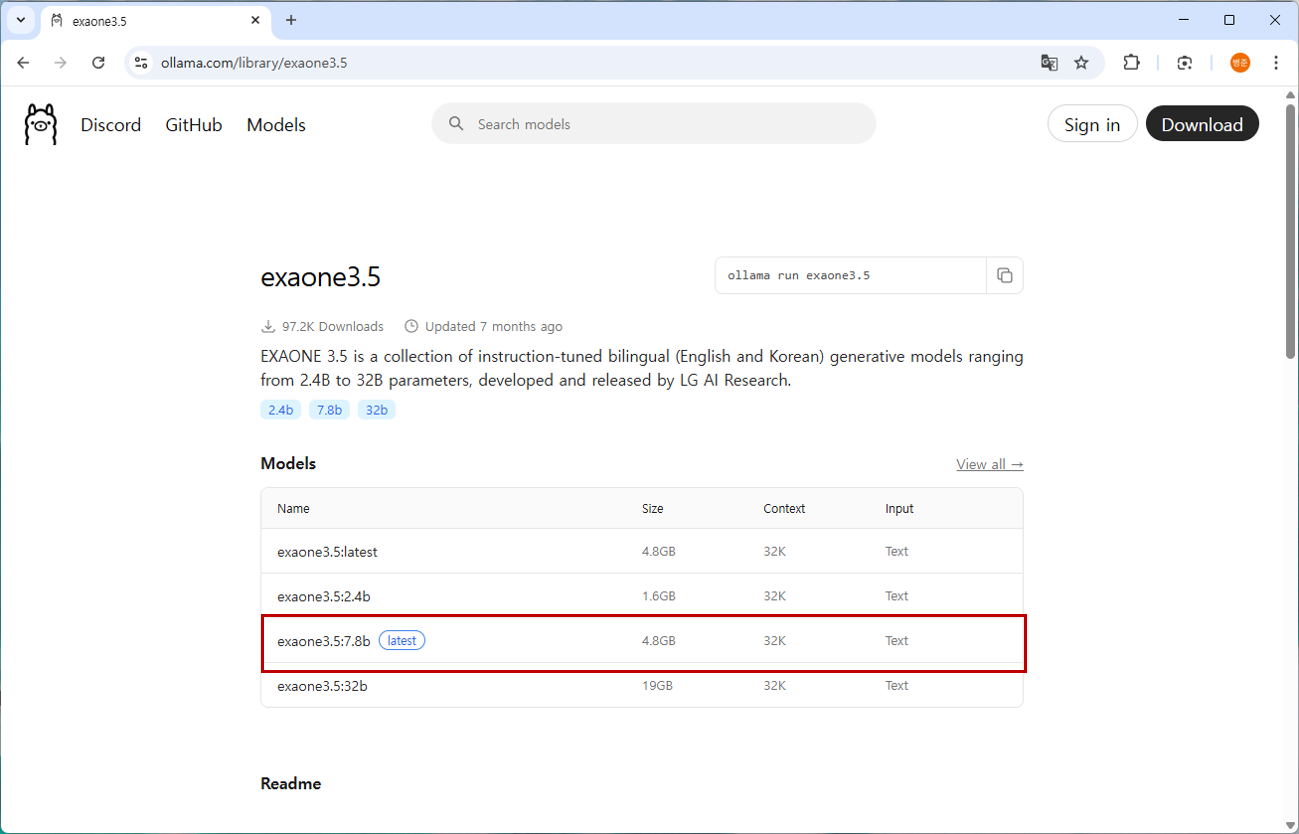Click the exaone3.5 page title heading
Viewport: 1299px width, 834px height.
click(x=321, y=277)
